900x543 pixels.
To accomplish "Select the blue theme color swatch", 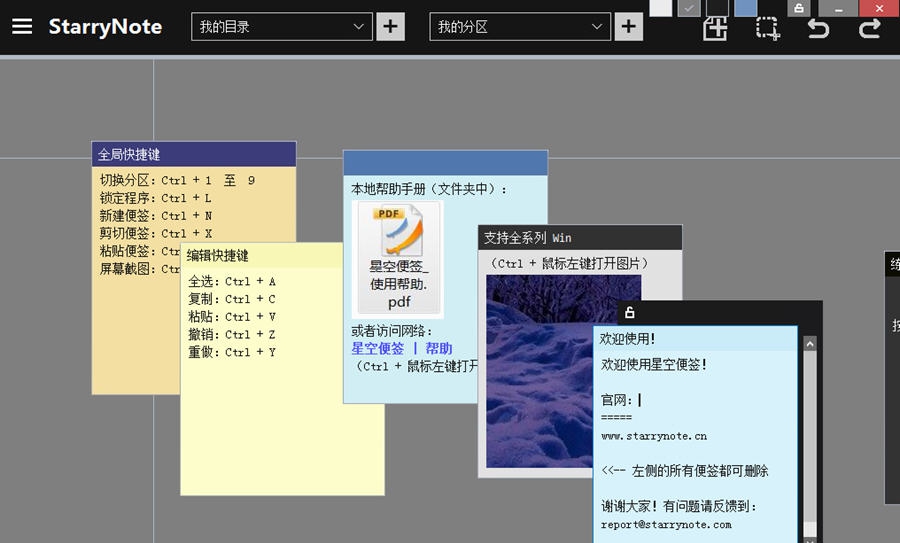I will point(746,8).
